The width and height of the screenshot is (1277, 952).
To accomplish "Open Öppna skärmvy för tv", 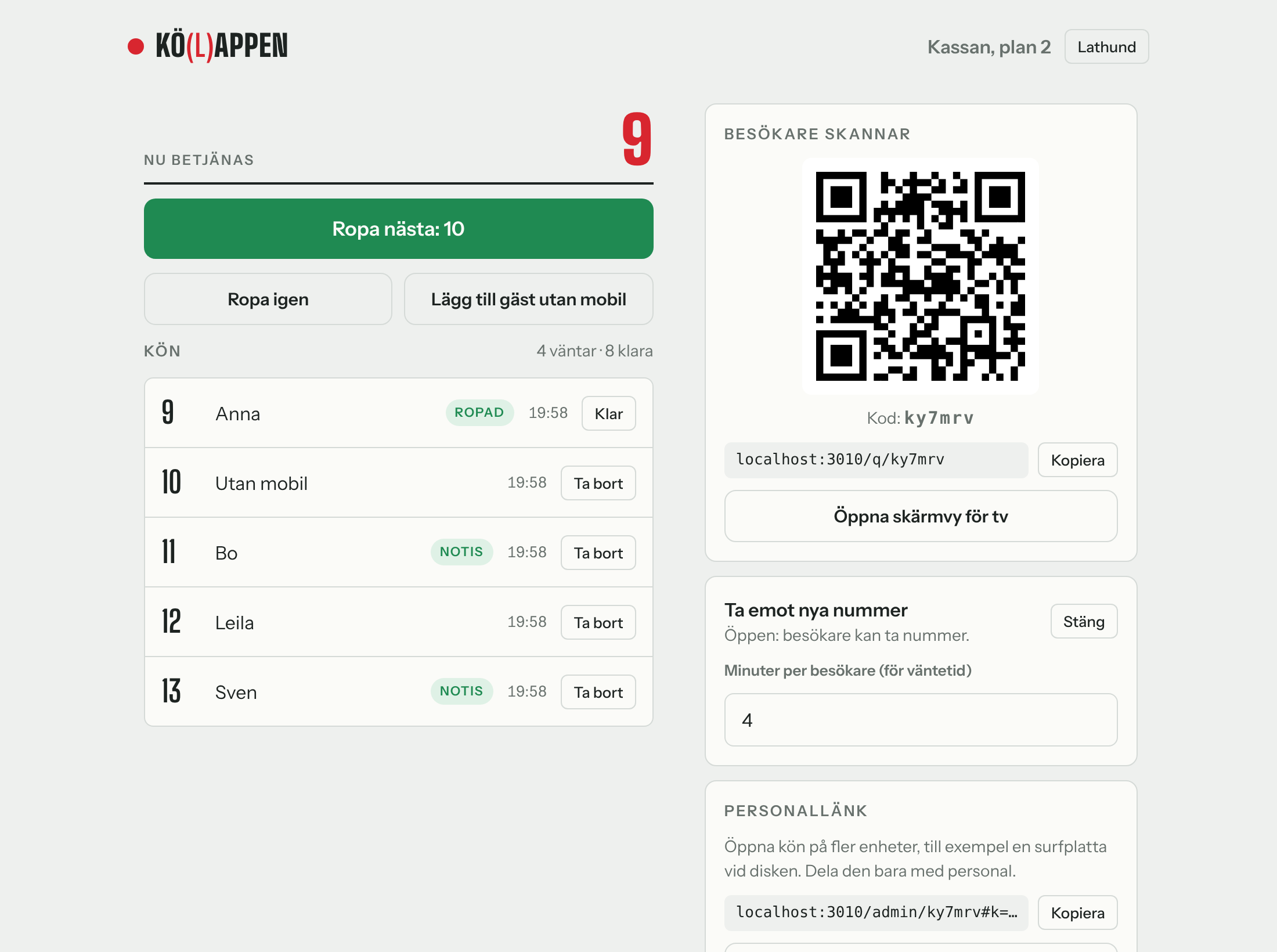I will (x=921, y=516).
